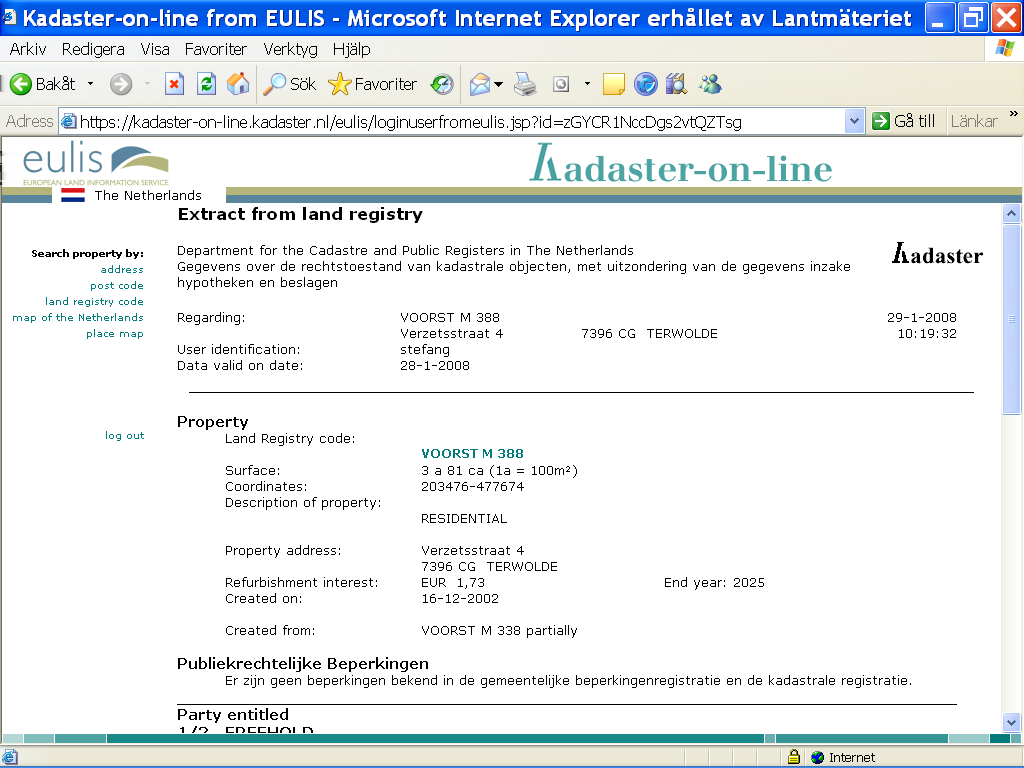This screenshot has width=1024, height=768.
Task: Click the coordinates value 203476-477674
Action: 473,487
